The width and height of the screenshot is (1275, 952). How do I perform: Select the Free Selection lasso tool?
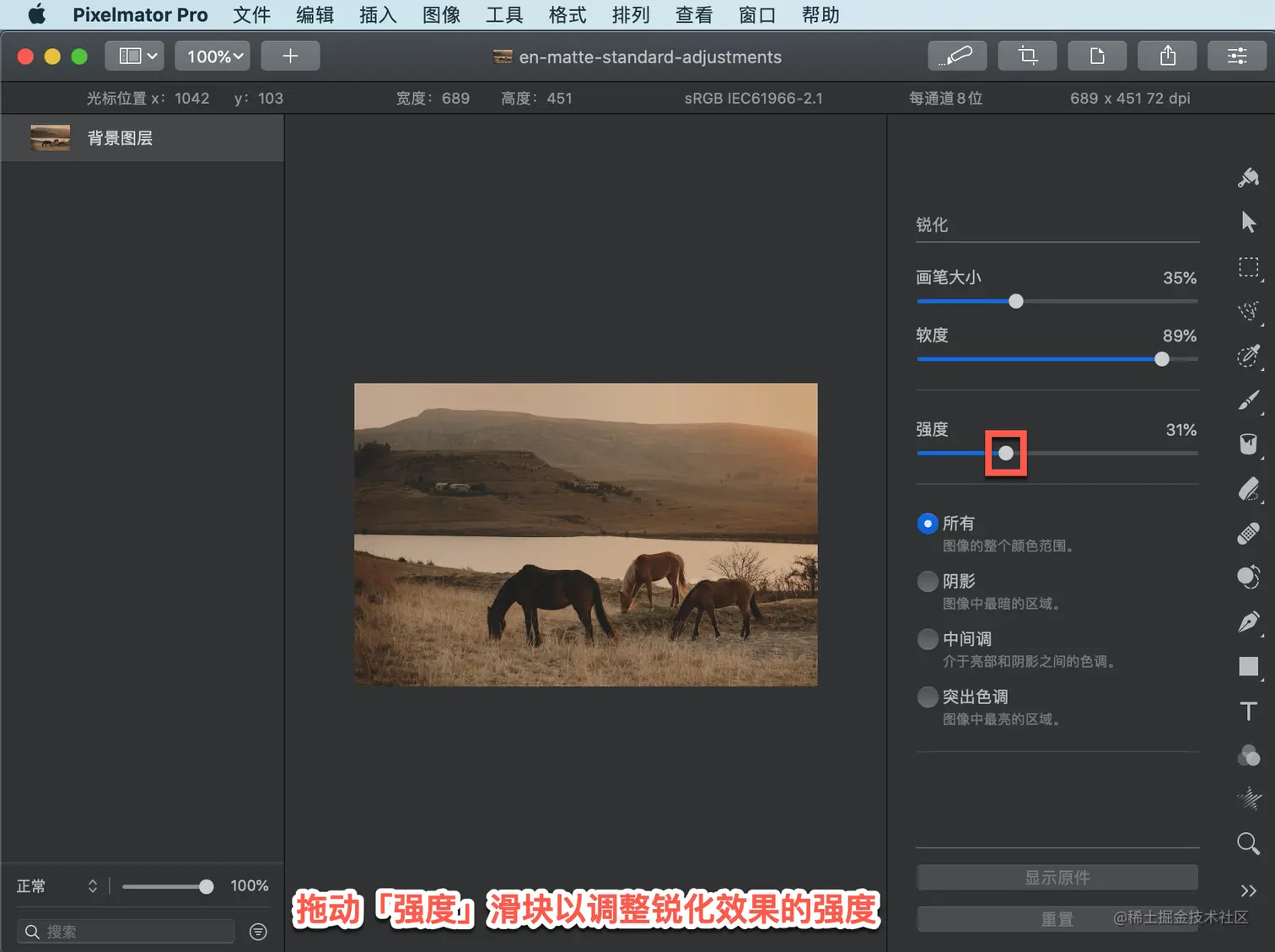[1249, 311]
